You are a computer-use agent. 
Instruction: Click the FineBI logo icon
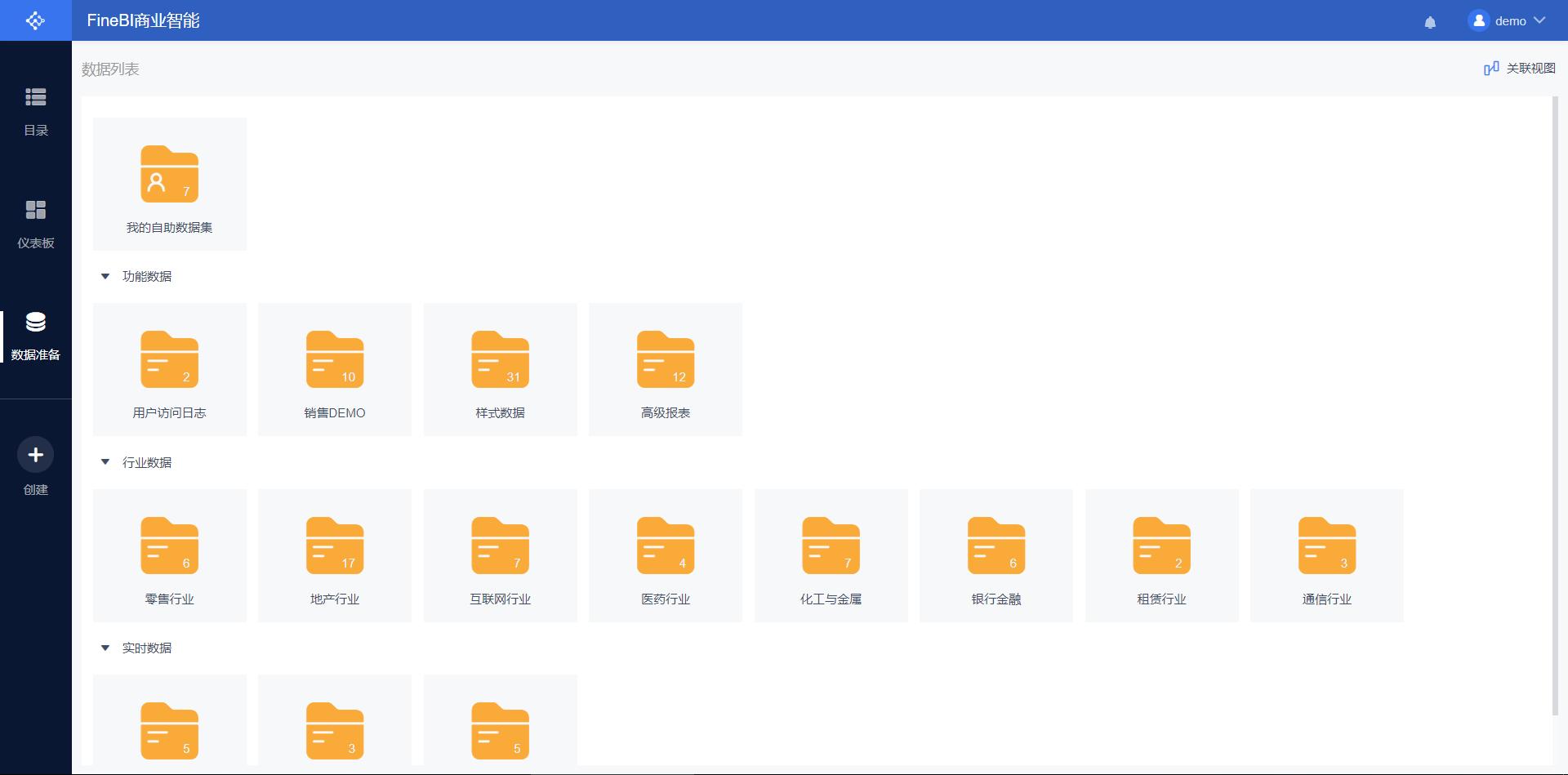[x=35, y=20]
